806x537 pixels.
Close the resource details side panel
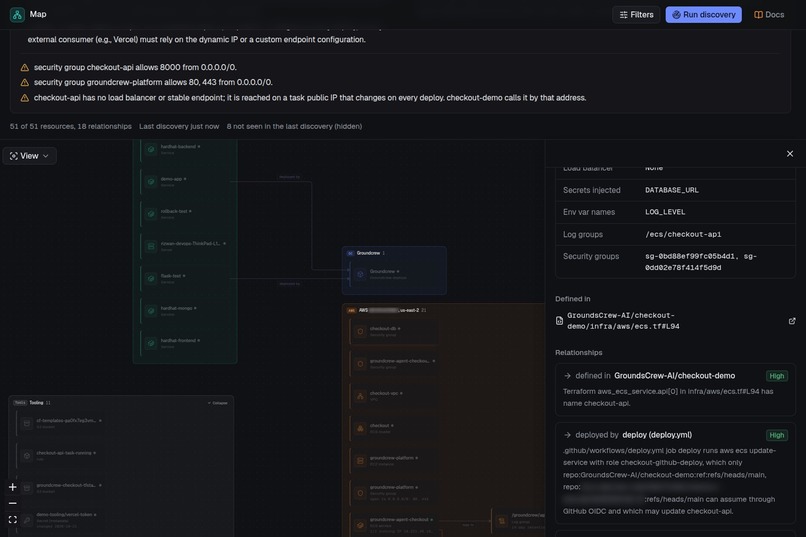[790, 154]
